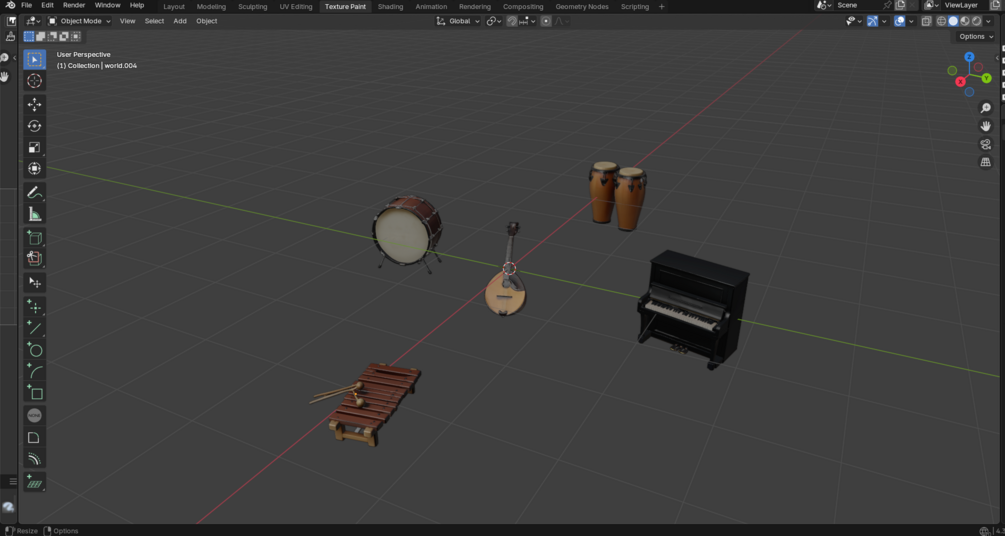Click the round NONE tool icon
1005x536 pixels.
point(35,415)
